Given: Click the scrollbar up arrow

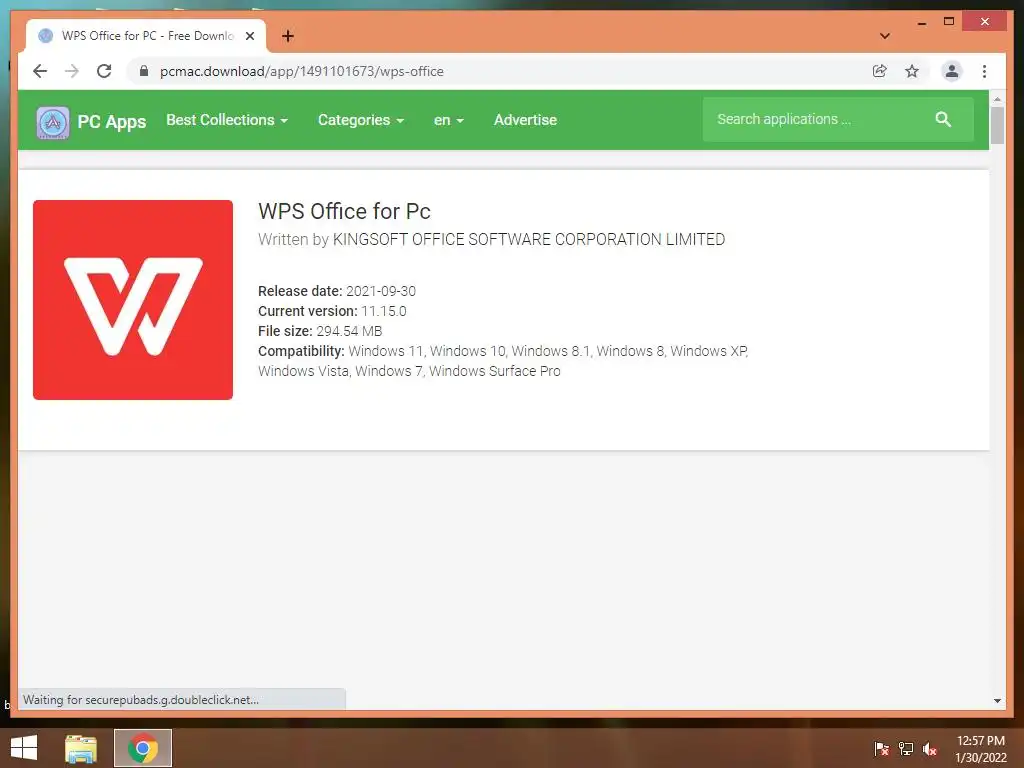Looking at the screenshot, I should (997, 99).
